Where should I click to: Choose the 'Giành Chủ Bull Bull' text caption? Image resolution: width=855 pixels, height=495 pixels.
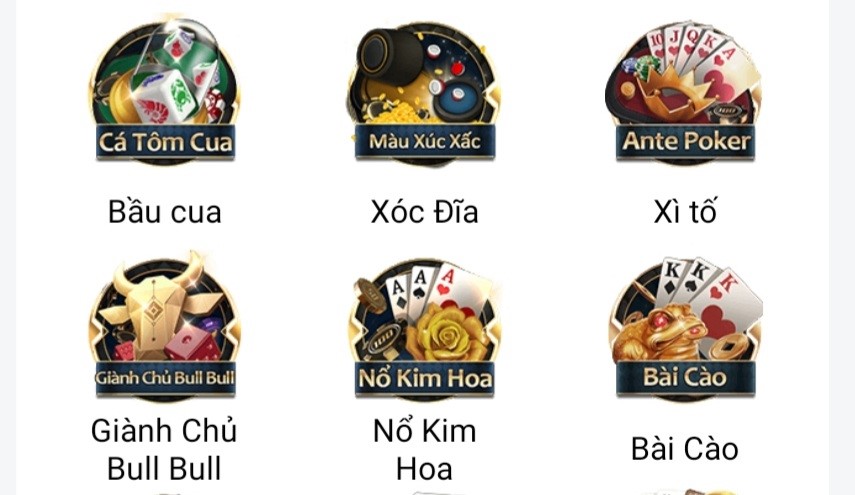(x=164, y=450)
